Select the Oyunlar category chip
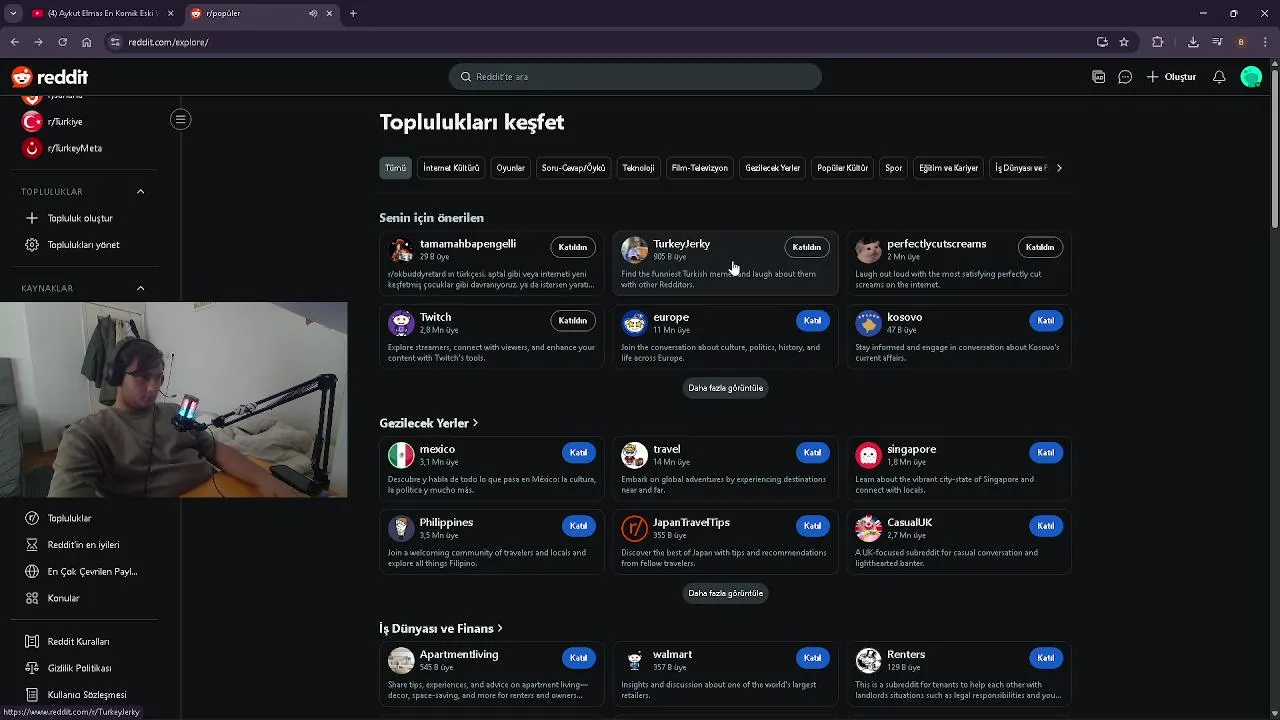 [x=510, y=168]
